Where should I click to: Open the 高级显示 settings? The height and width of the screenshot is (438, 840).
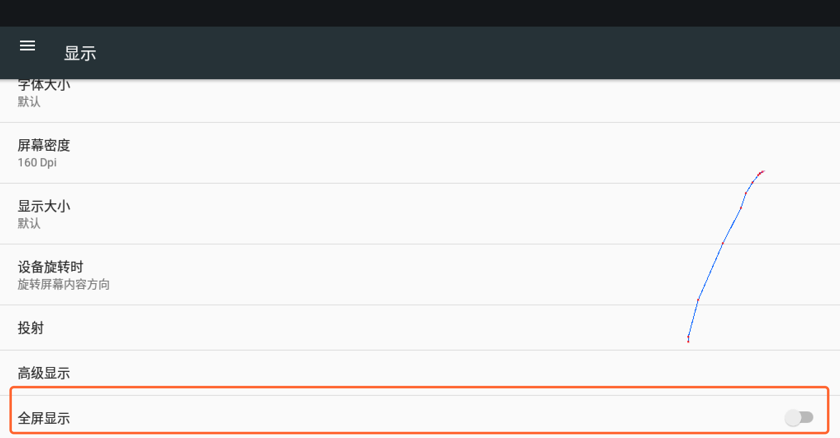tap(44, 373)
